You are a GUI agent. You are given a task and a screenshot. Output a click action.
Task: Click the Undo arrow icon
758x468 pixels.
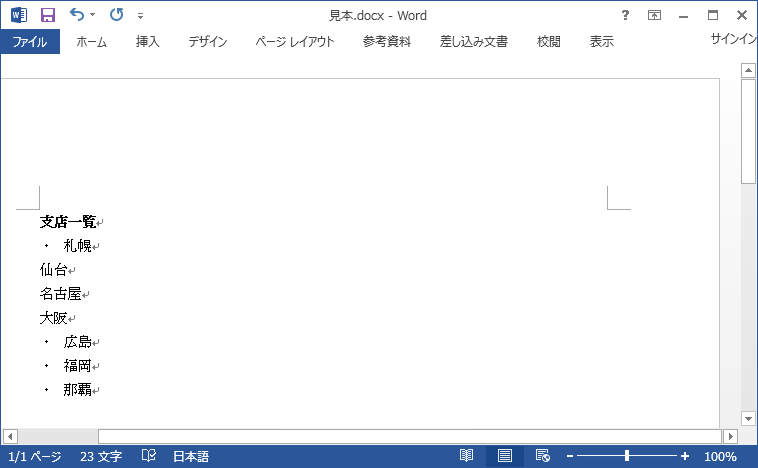[77, 15]
